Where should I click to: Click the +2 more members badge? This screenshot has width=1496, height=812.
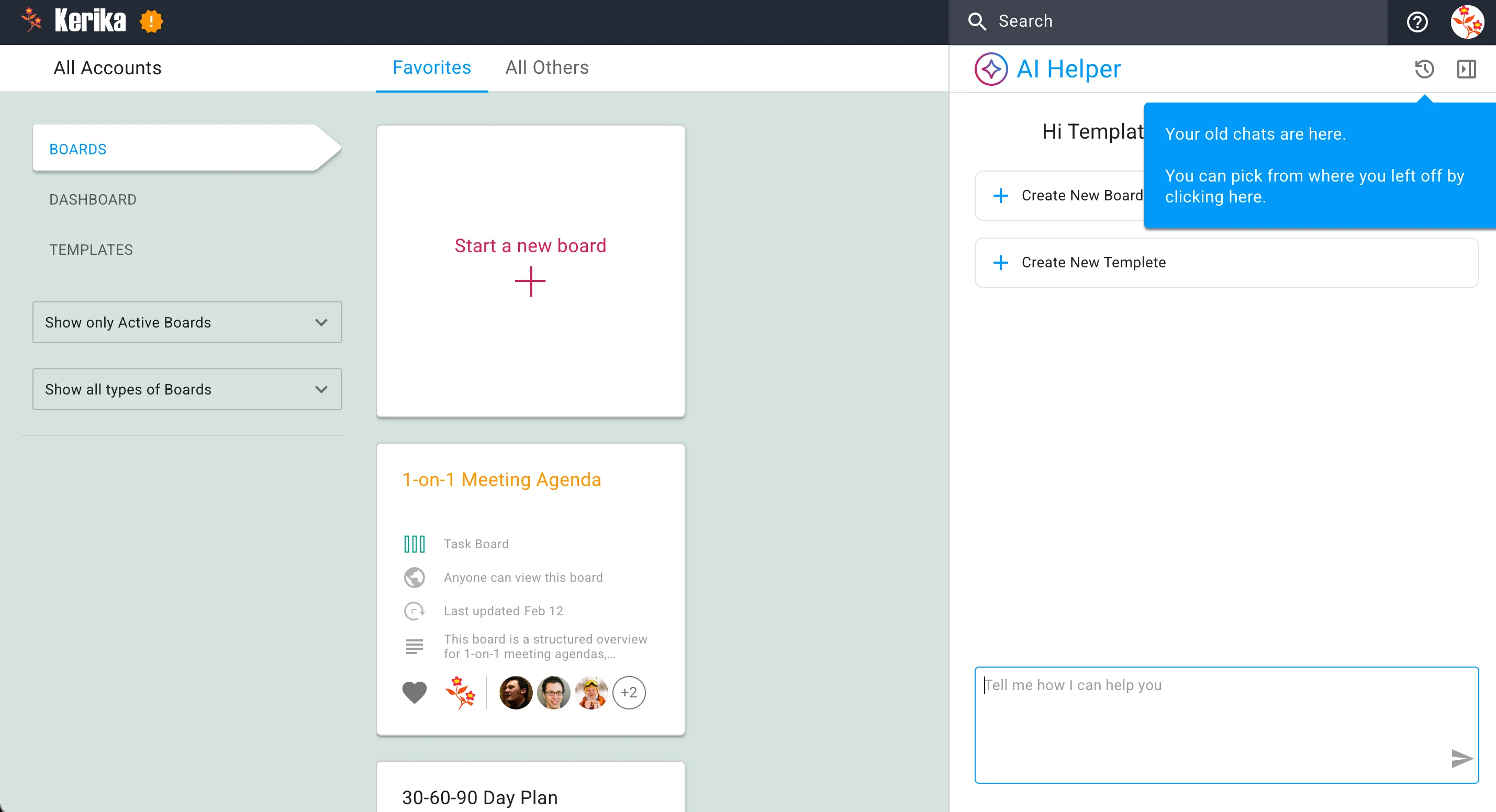click(x=629, y=692)
